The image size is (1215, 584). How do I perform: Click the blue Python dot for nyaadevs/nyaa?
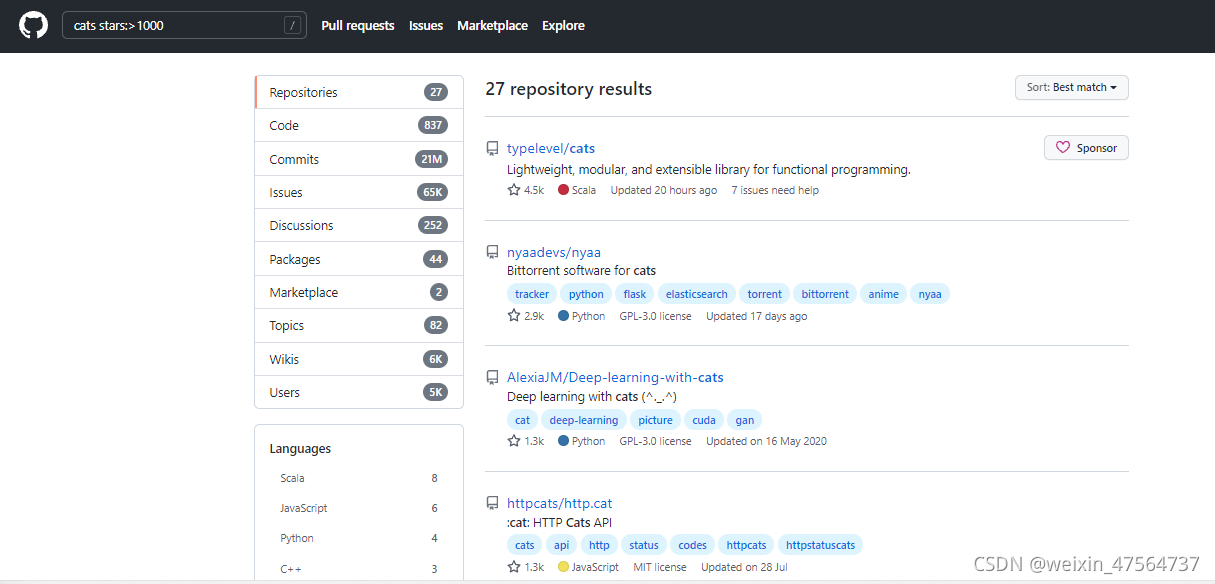point(564,316)
